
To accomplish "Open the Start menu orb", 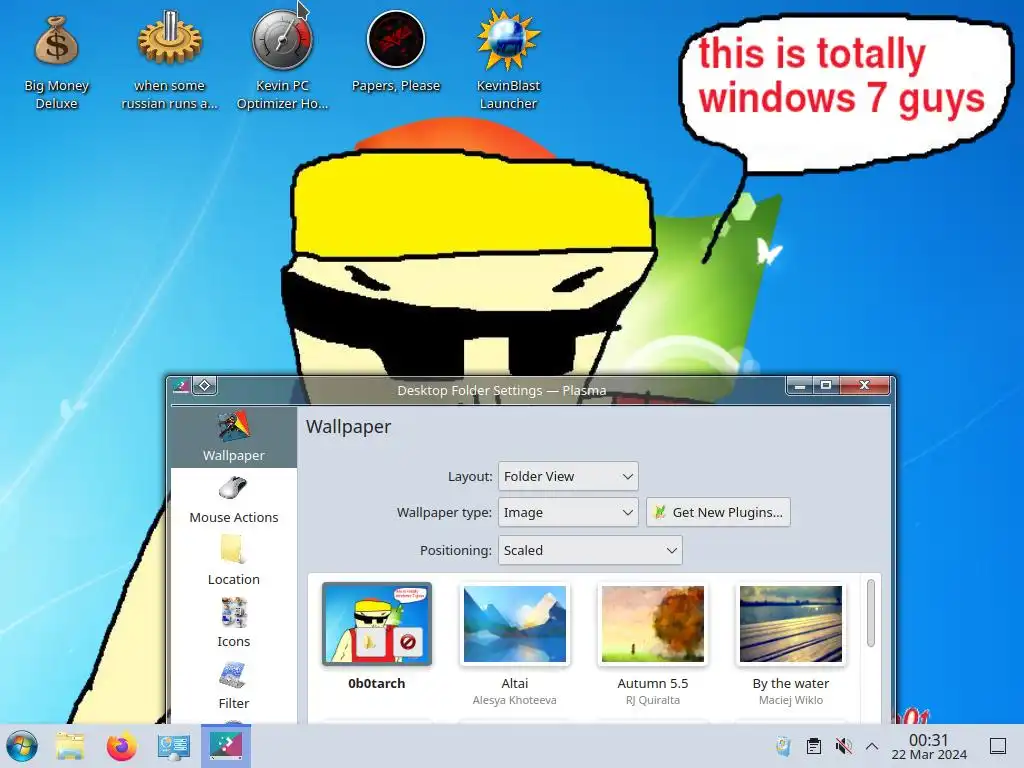I will click(22, 746).
